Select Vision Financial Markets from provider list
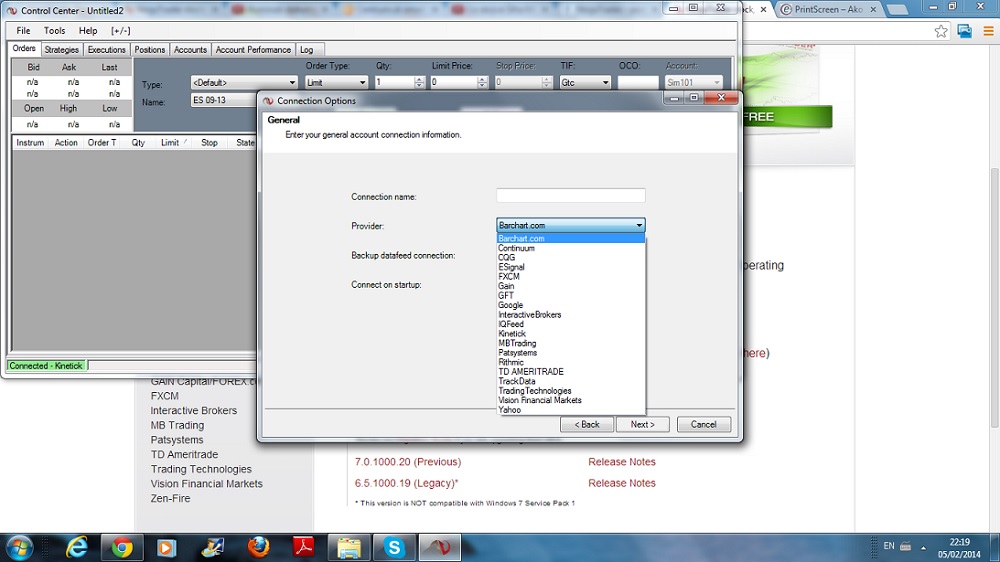This screenshot has height=562, width=1000. [x=571, y=401]
